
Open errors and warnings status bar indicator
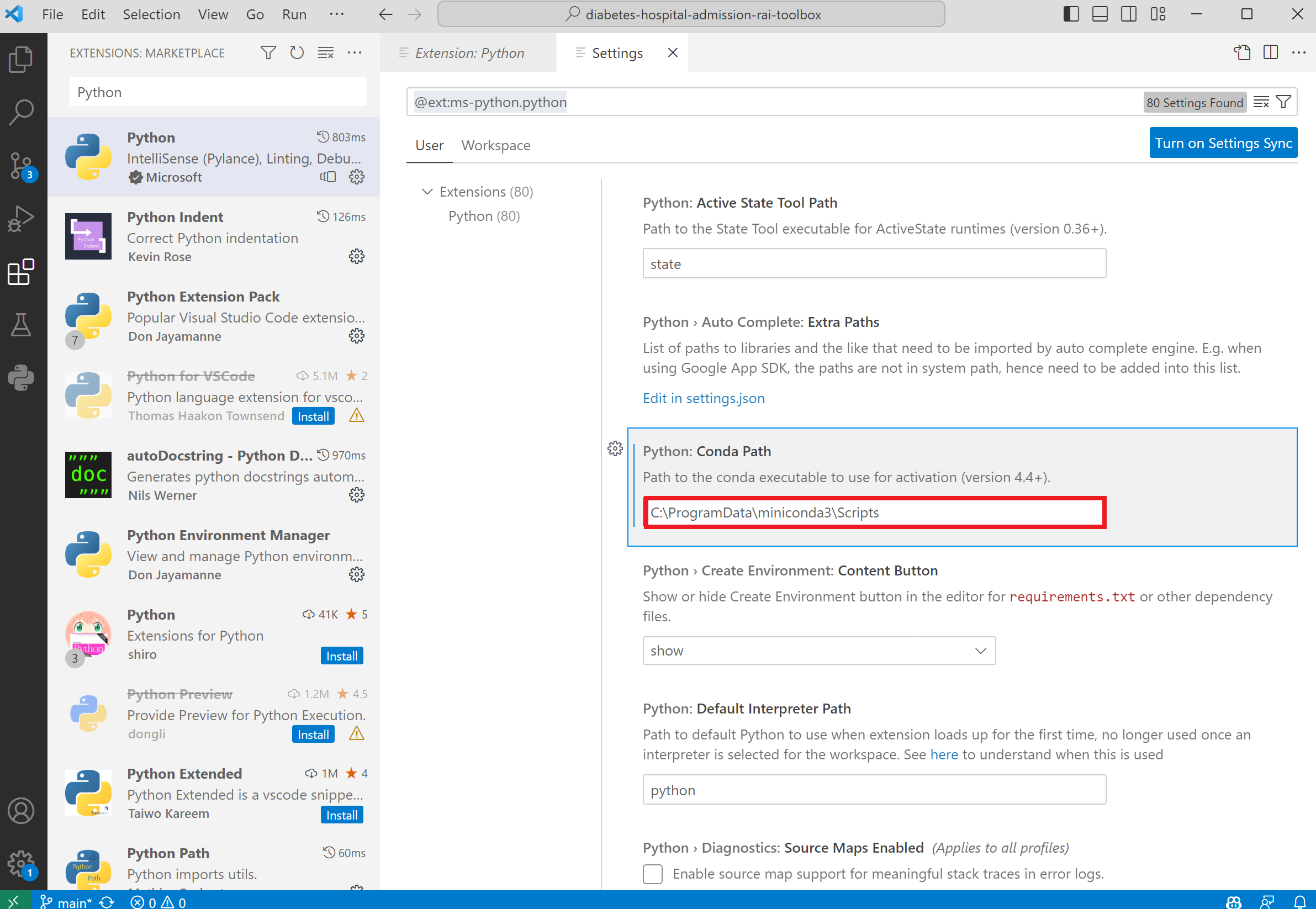[158, 902]
